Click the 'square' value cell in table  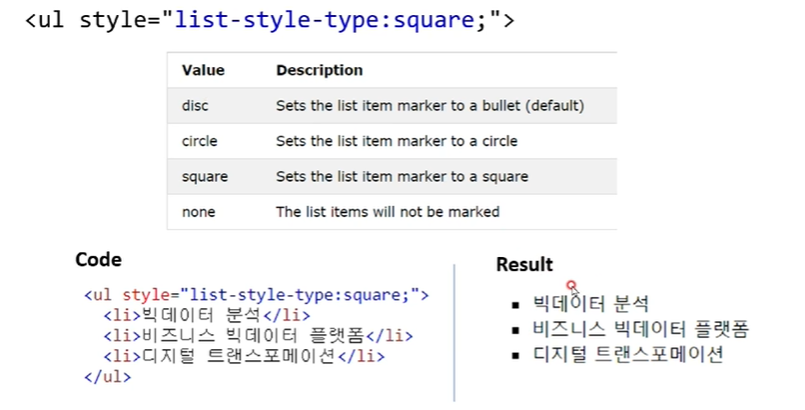point(205,177)
